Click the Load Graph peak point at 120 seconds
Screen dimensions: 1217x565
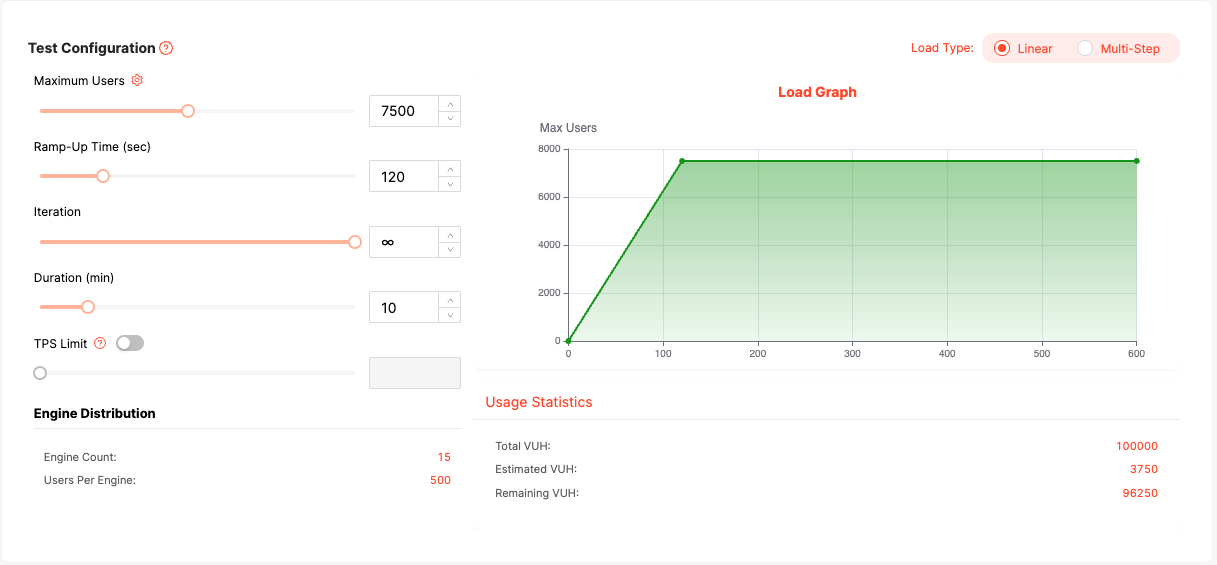[x=682, y=161]
